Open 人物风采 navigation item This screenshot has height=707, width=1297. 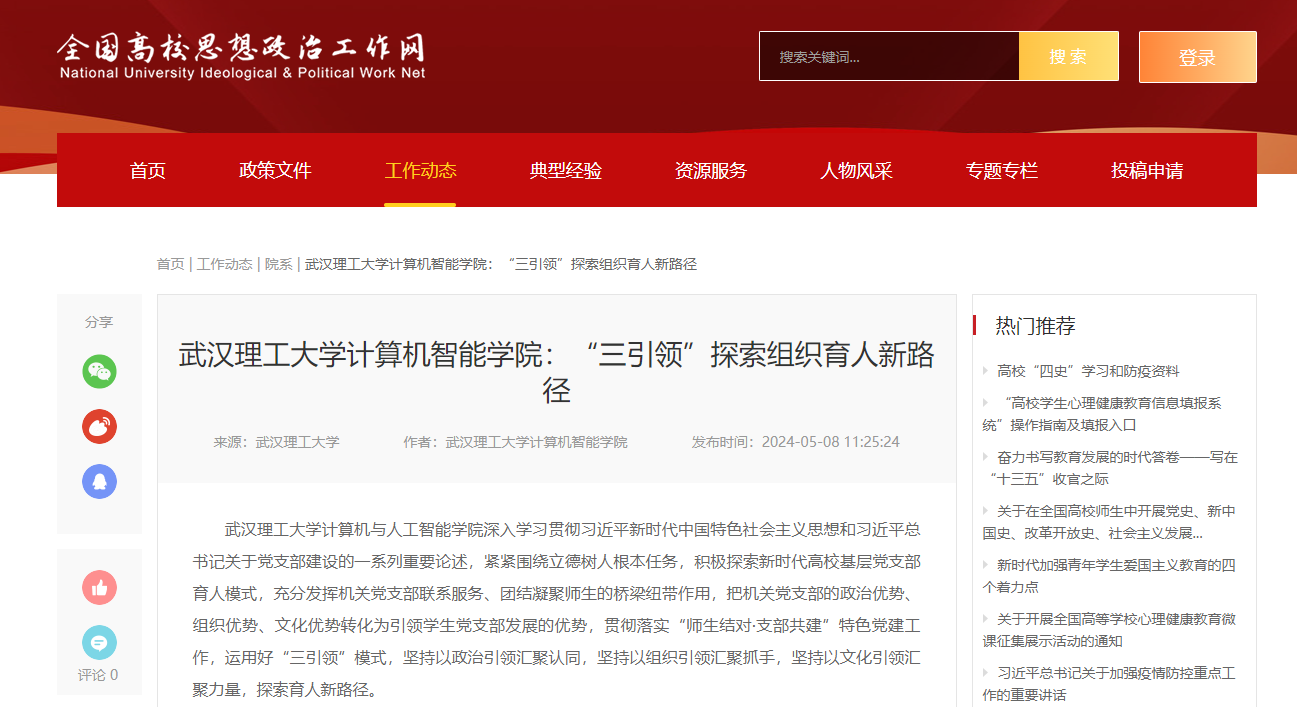pyautogui.click(x=856, y=171)
